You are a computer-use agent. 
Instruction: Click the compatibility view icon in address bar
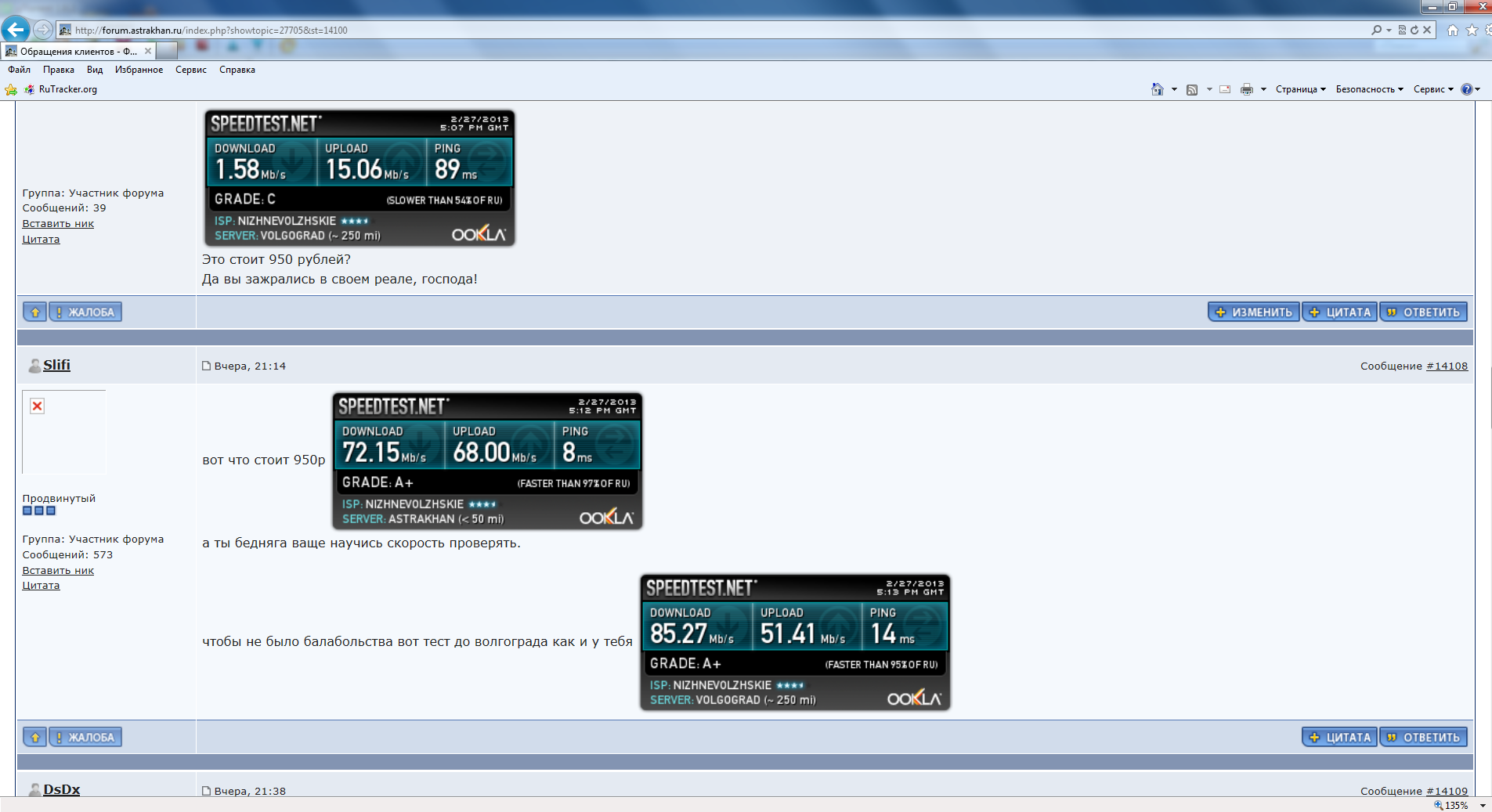pyautogui.click(x=1402, y=30)
